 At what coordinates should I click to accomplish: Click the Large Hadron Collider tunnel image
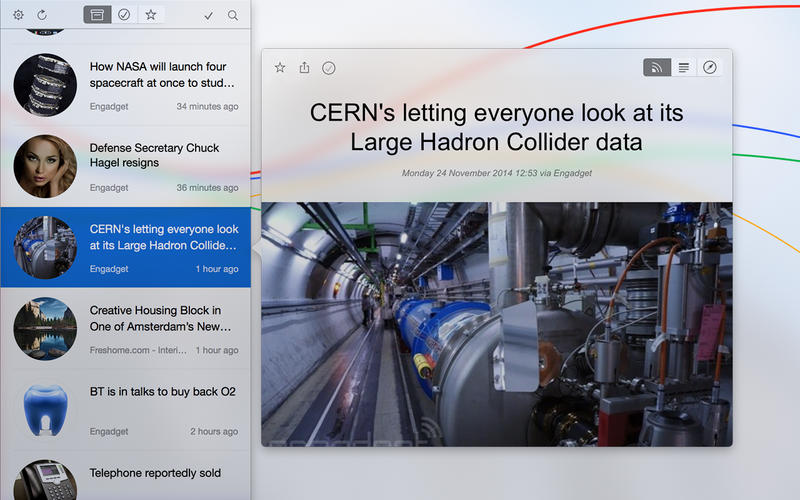(x=497, y=324)
